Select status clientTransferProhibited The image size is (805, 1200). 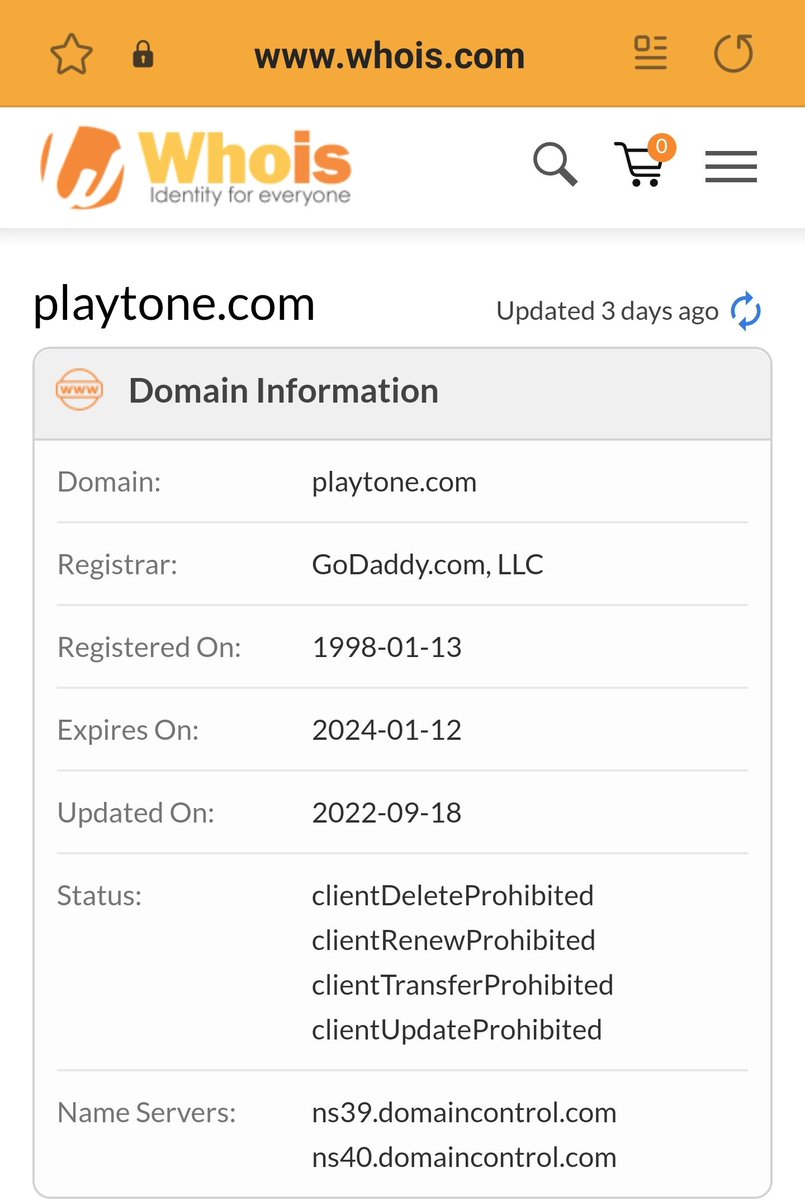463,985
